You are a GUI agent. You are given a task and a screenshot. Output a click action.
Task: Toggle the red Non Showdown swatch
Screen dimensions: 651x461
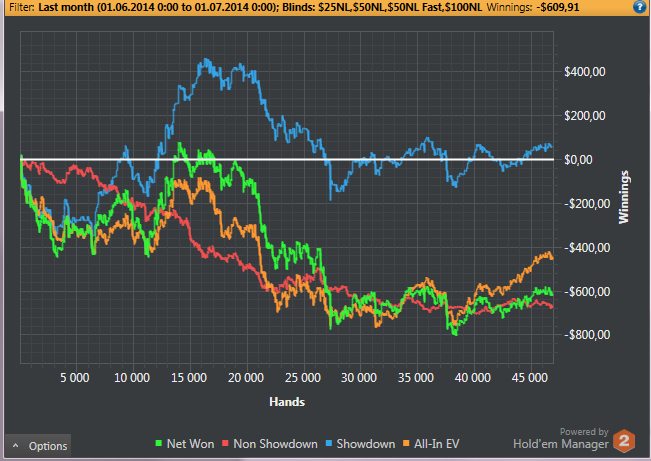225,444
